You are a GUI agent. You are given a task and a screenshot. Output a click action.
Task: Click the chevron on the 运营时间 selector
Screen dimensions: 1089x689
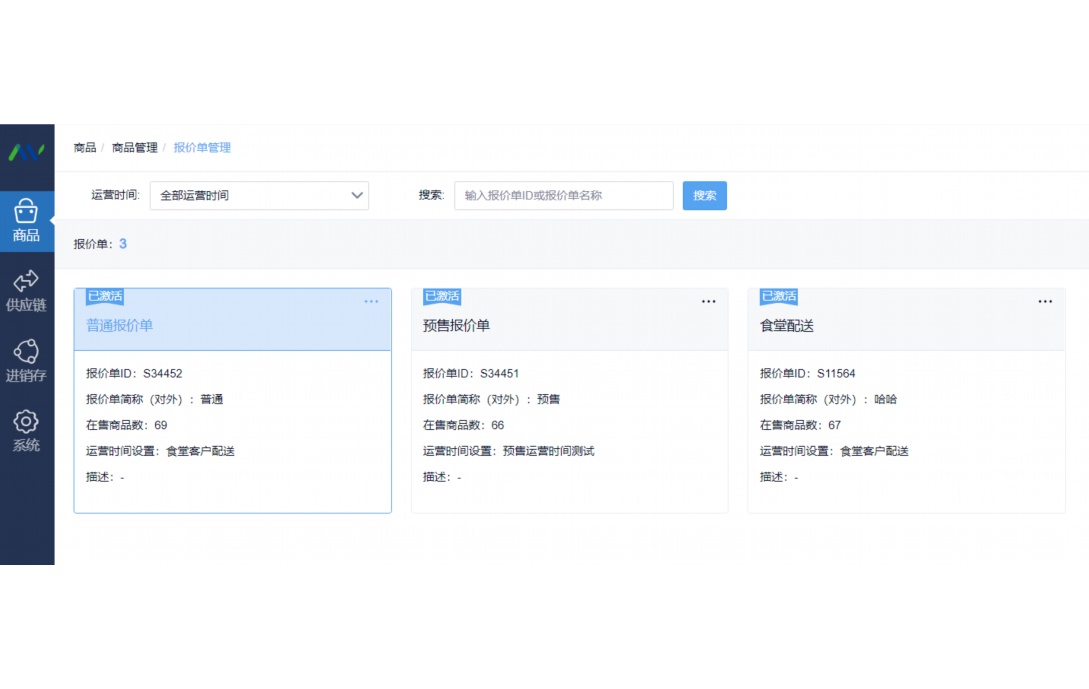point(357,195)
